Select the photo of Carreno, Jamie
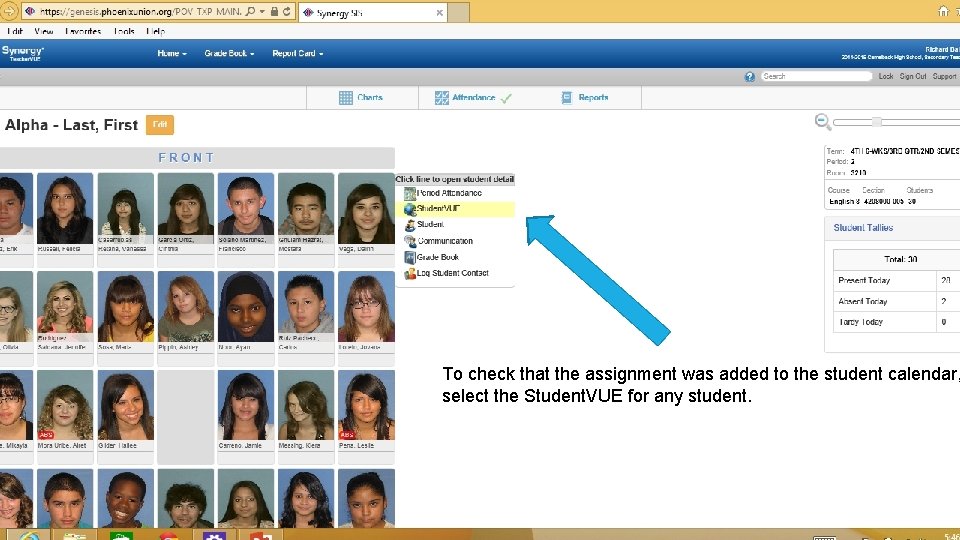960x540 pixels. 246,405
